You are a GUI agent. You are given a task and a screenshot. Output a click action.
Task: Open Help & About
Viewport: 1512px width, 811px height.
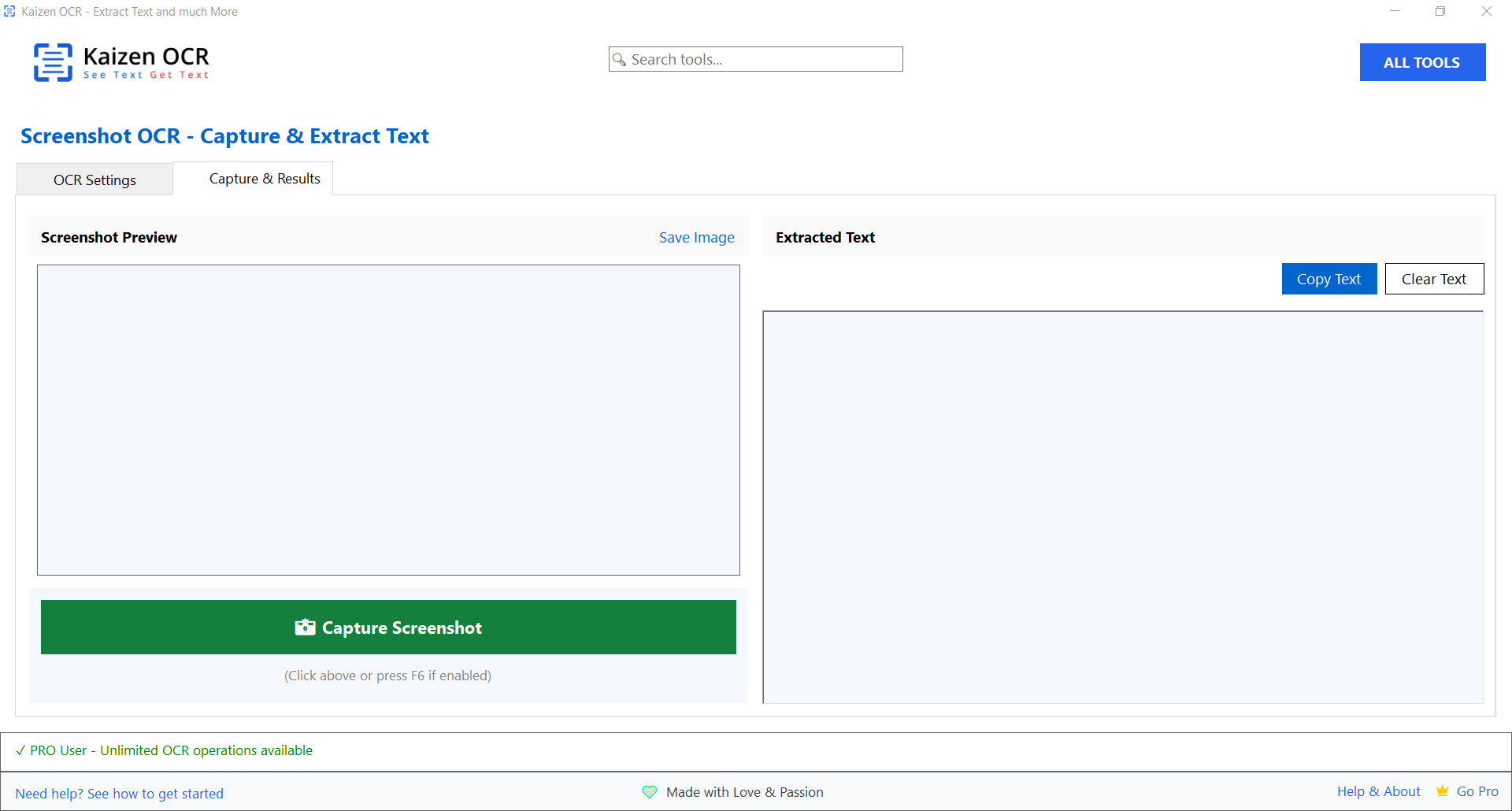pyautogui.click(x=1379, y=791)
